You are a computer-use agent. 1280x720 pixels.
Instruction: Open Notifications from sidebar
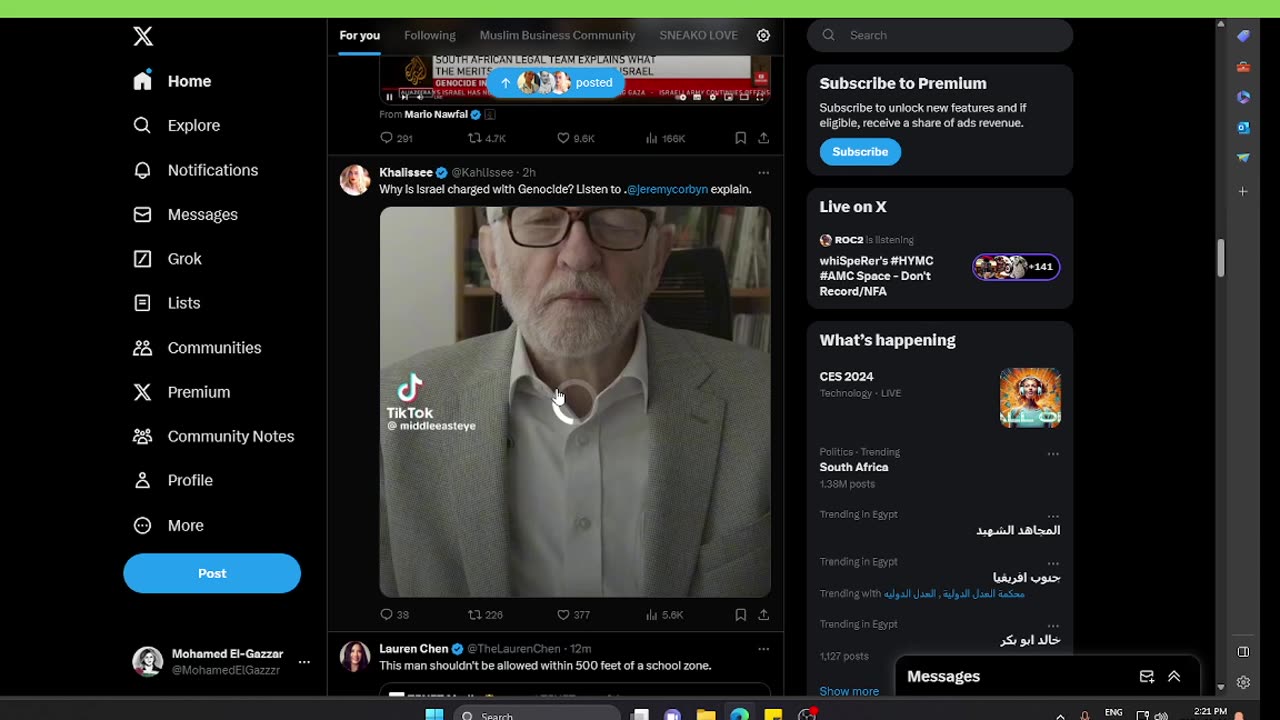click(195, 170)
